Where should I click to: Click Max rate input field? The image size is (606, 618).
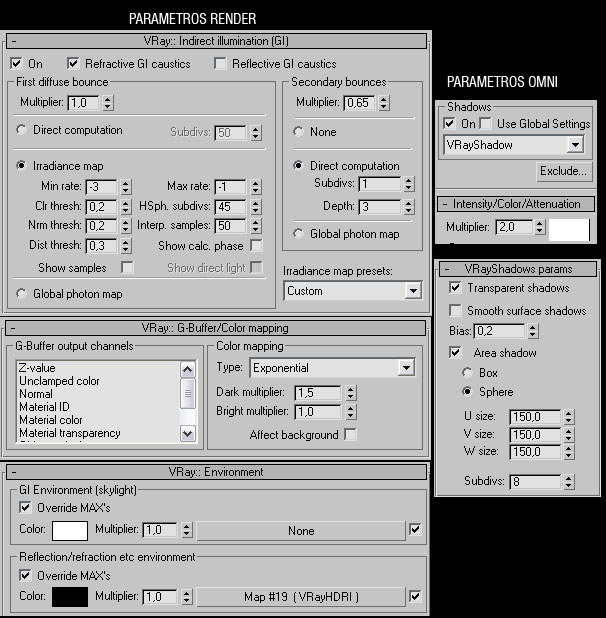231,186
